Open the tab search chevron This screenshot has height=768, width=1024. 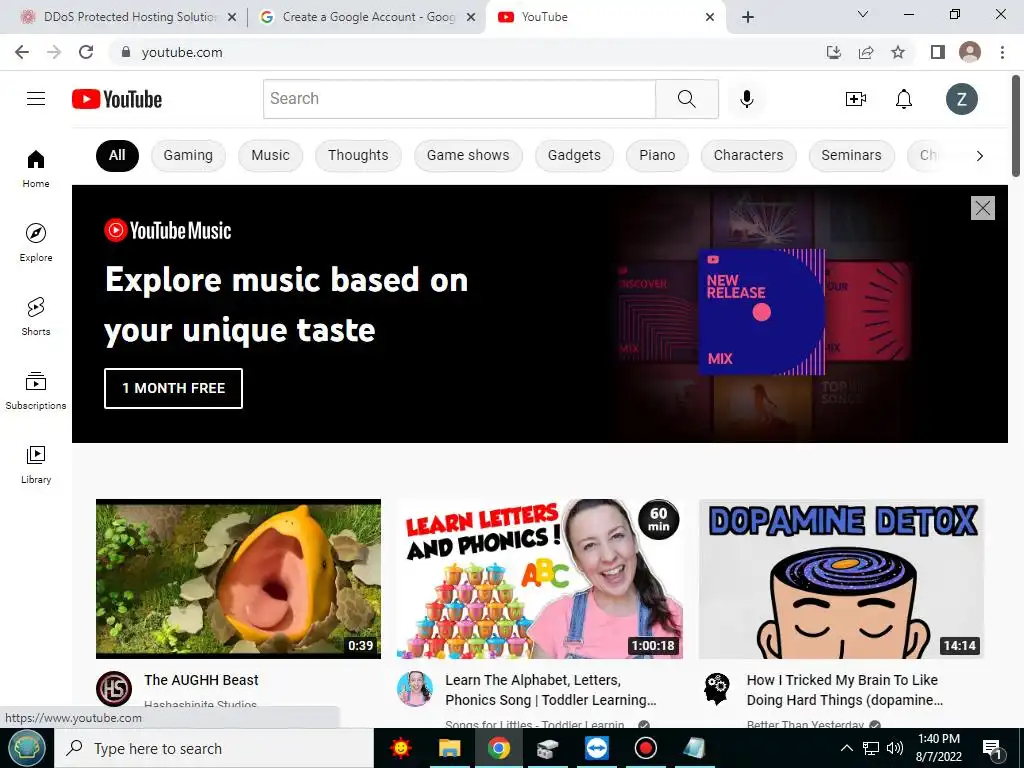(863, 14)
